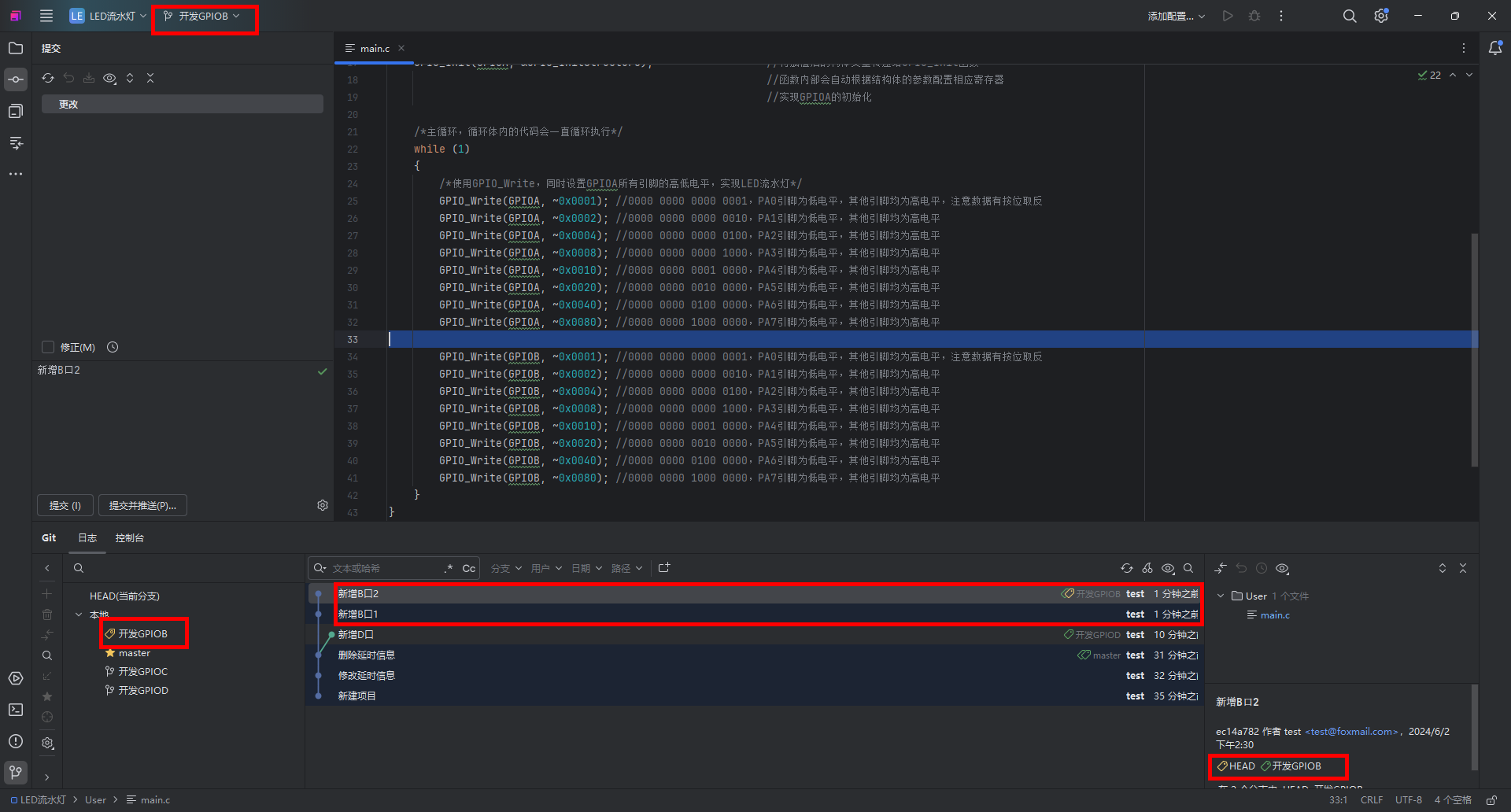Open the notifications bell icon
This screenshot has width=1511, height=812.
pyautogui.click(x=1495, y=48)
